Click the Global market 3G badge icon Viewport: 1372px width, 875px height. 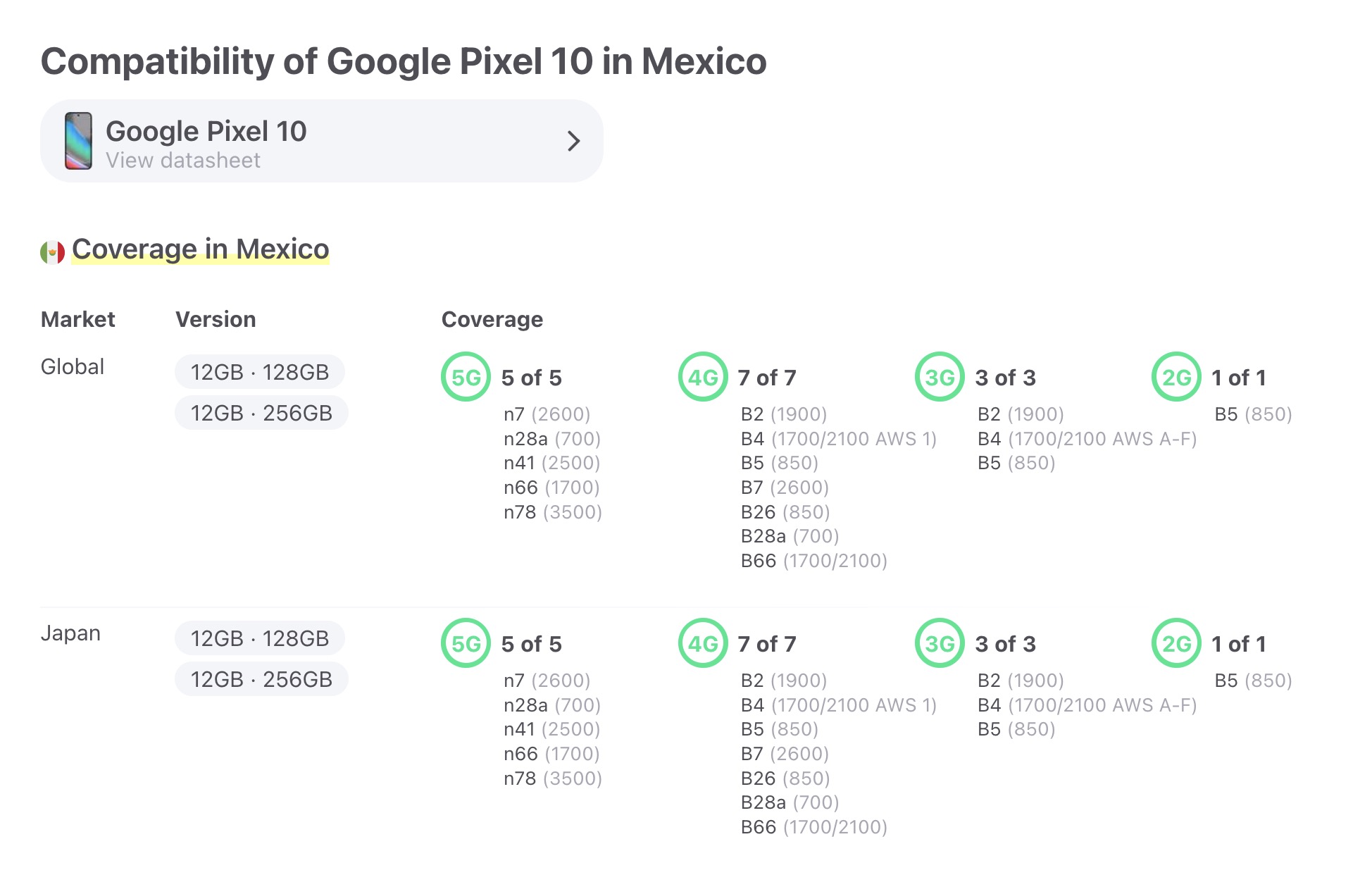click(939, 377)
